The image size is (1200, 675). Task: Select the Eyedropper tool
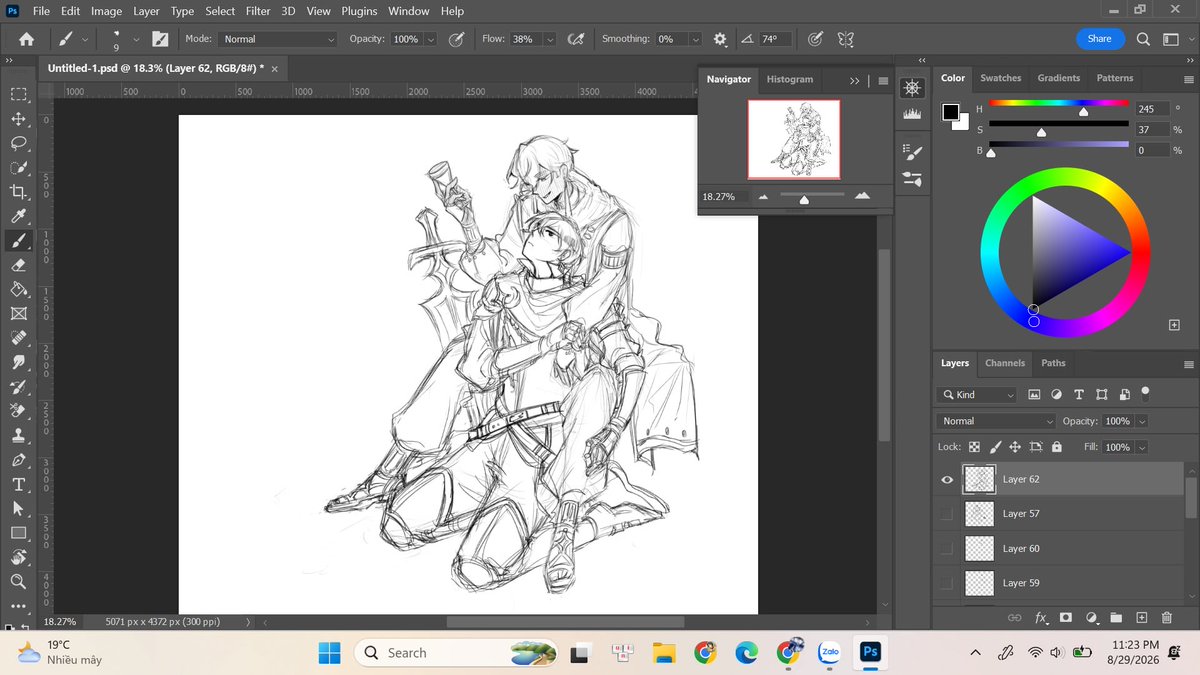pos(18,216)
